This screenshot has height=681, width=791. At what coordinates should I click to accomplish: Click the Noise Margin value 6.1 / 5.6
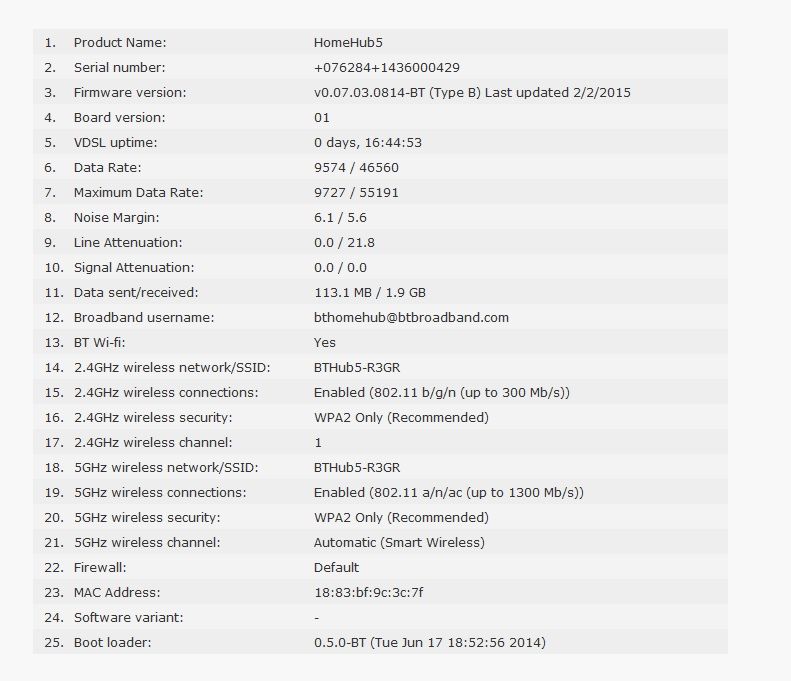point(340,217)
